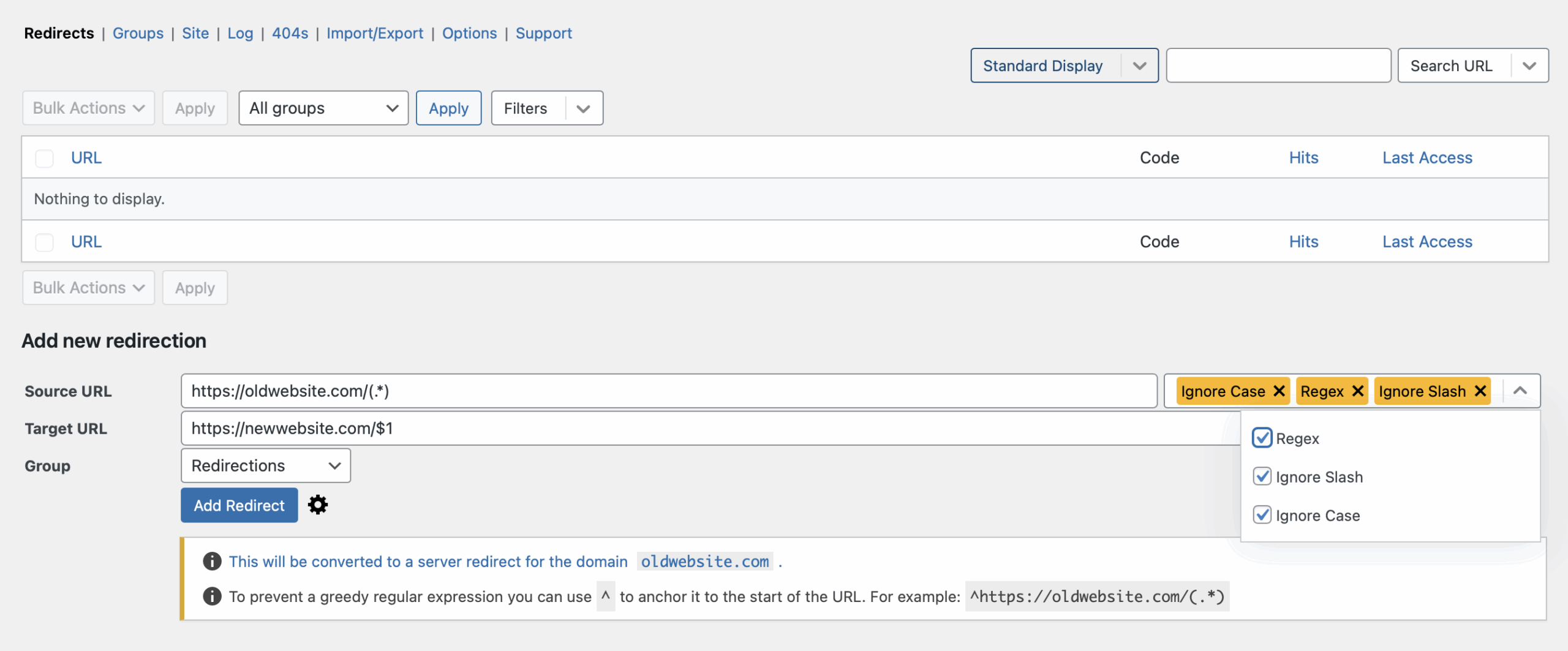Focus the Source URL input field
This screenshot has height=651, width=1568.
click(x=668, y=391)
